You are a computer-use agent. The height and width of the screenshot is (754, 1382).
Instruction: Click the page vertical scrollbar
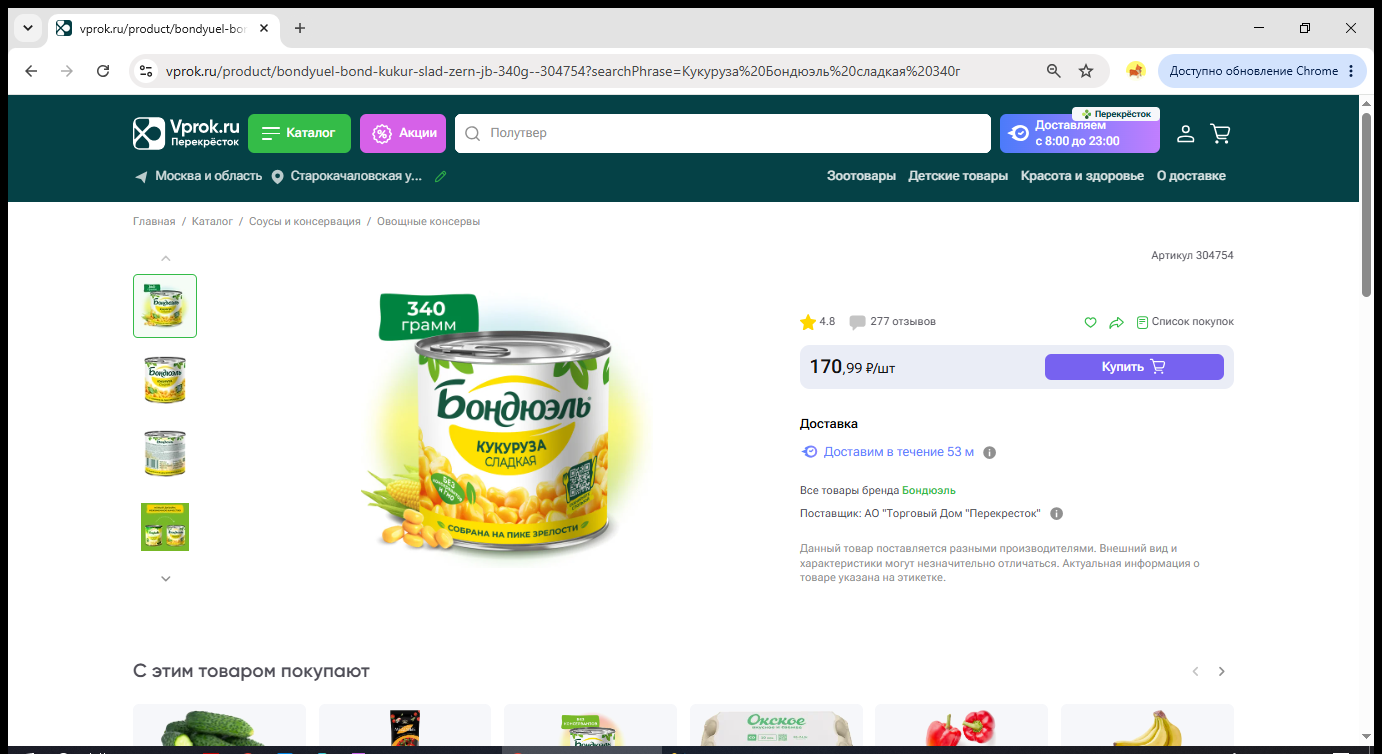pos(1366,205)
